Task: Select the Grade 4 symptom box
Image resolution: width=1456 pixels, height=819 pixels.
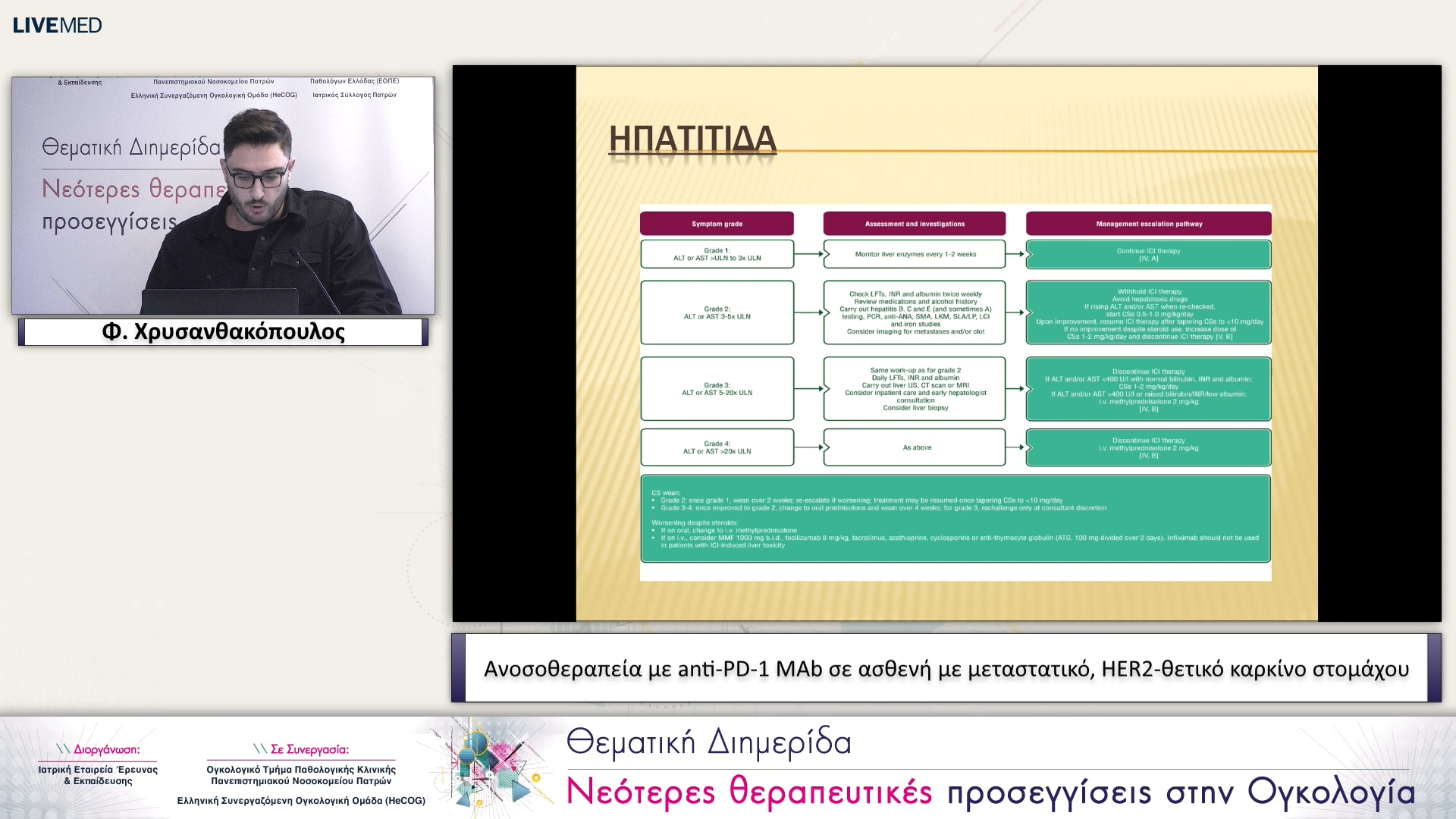Action: (x=717, y=447)
